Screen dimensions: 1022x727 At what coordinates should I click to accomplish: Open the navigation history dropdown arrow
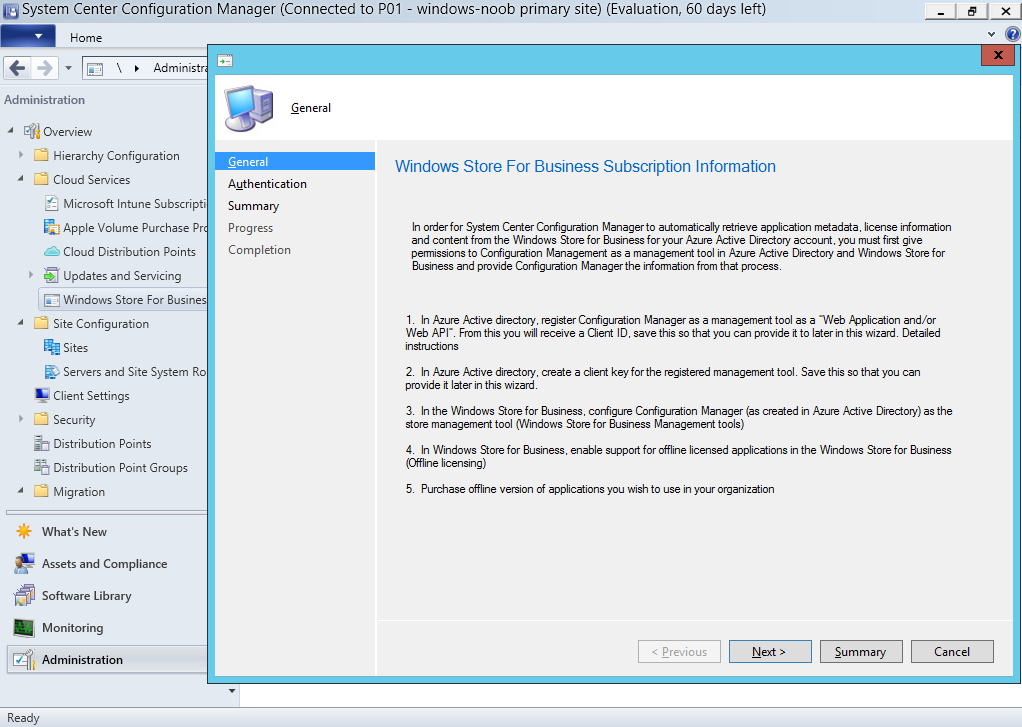coord(68,68)
